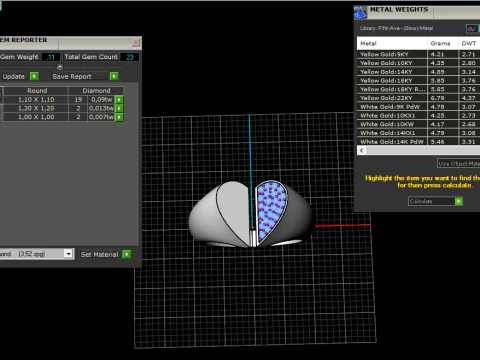Click the Metal column header
The height and width of the screenshot is (360, 480).
pyautogui.click(x=392, y=43)
